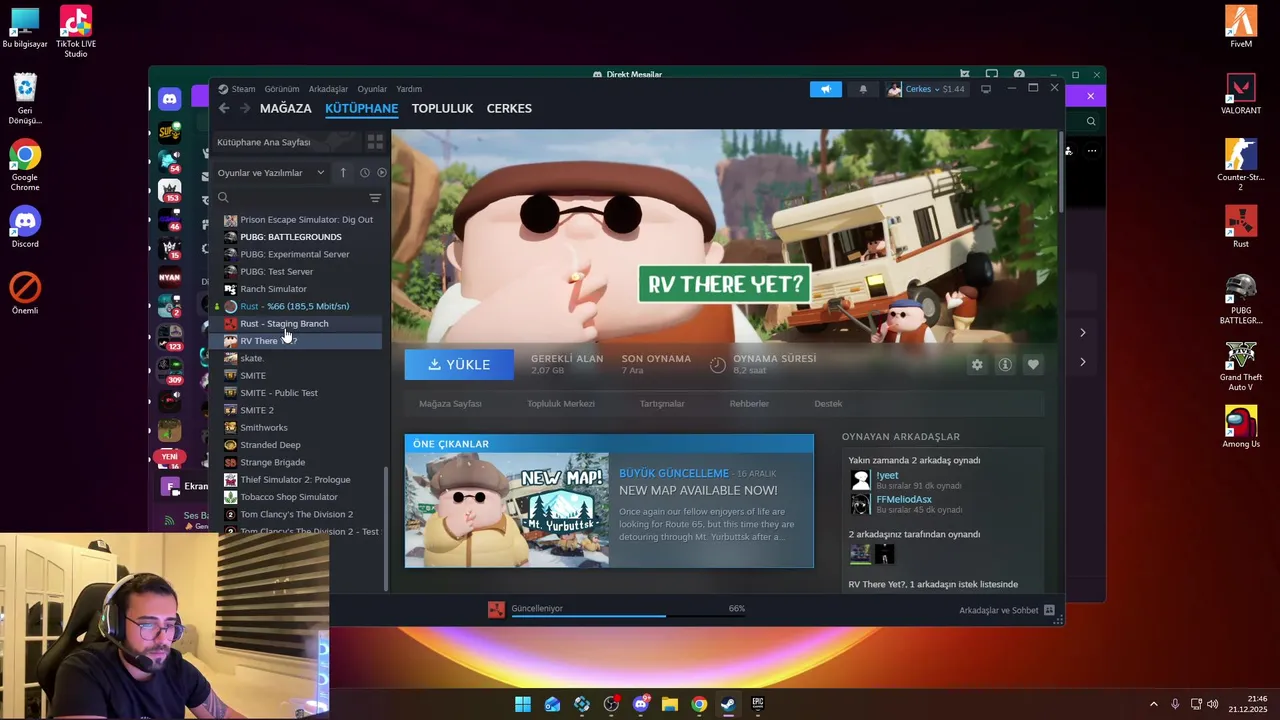The width and height of the screenshot is (1280, 720).
Task: Open Discord more options ellipsis
Action: click(x=1092, y=151)
